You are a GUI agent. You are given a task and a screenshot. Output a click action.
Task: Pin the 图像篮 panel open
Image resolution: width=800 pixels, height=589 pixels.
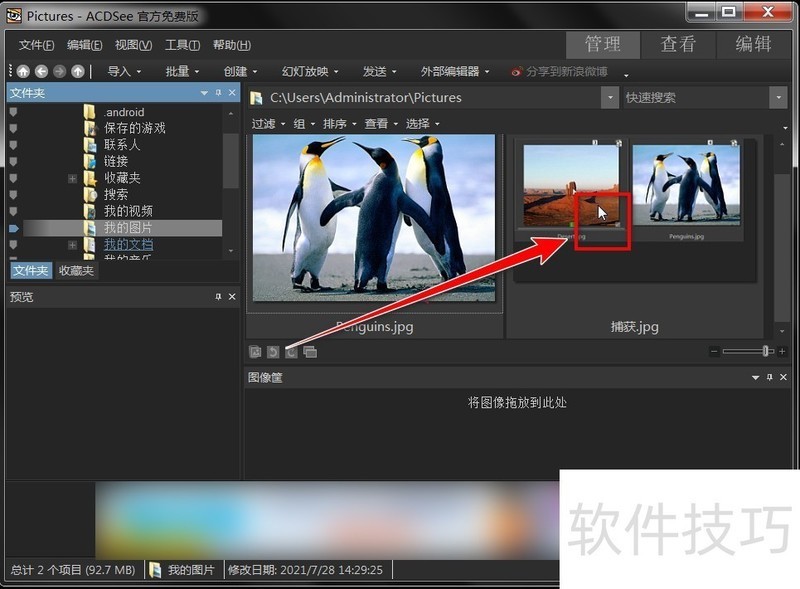[770, 377]
